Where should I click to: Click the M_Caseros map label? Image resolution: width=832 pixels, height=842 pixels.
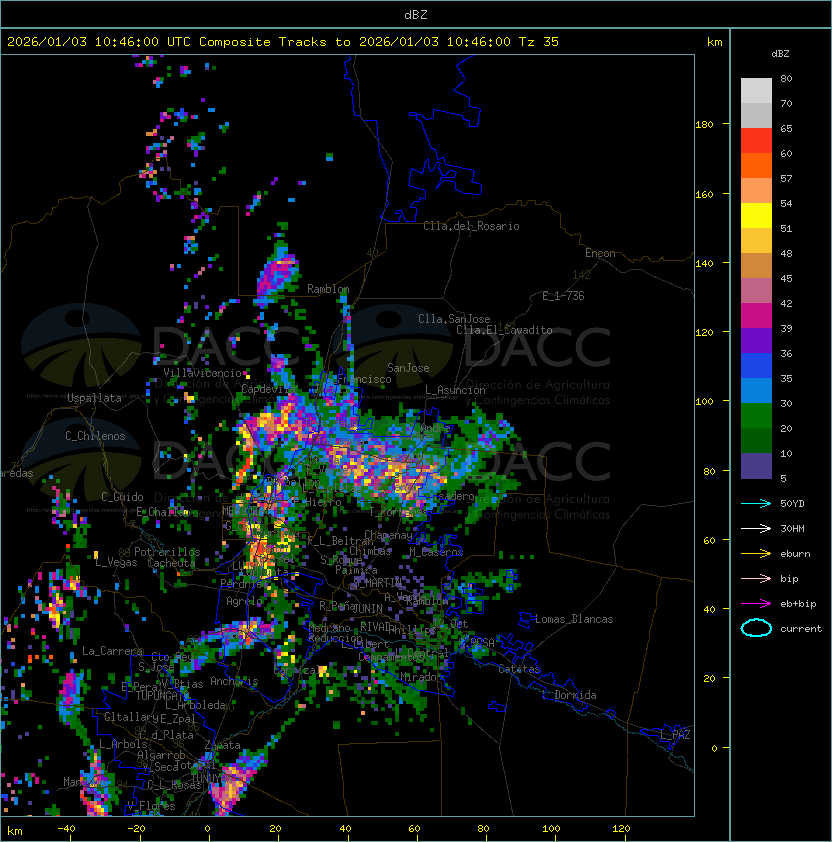click(436, 551)
